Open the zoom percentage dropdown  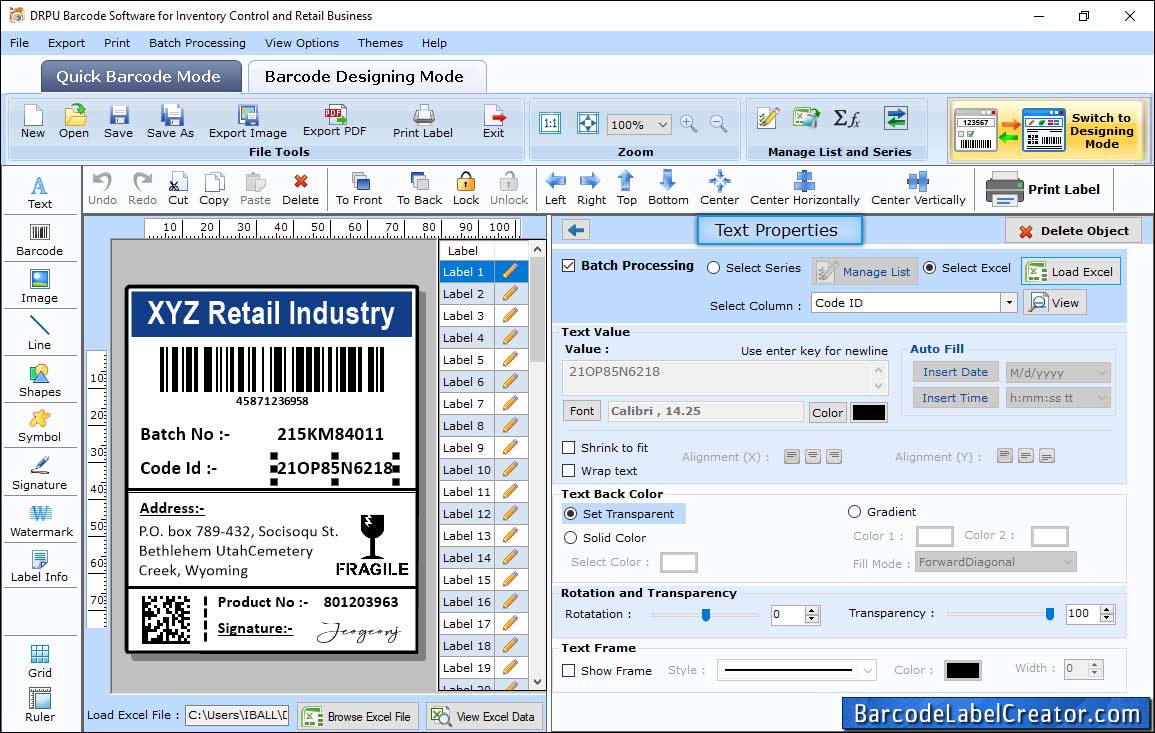pos(662,124)
